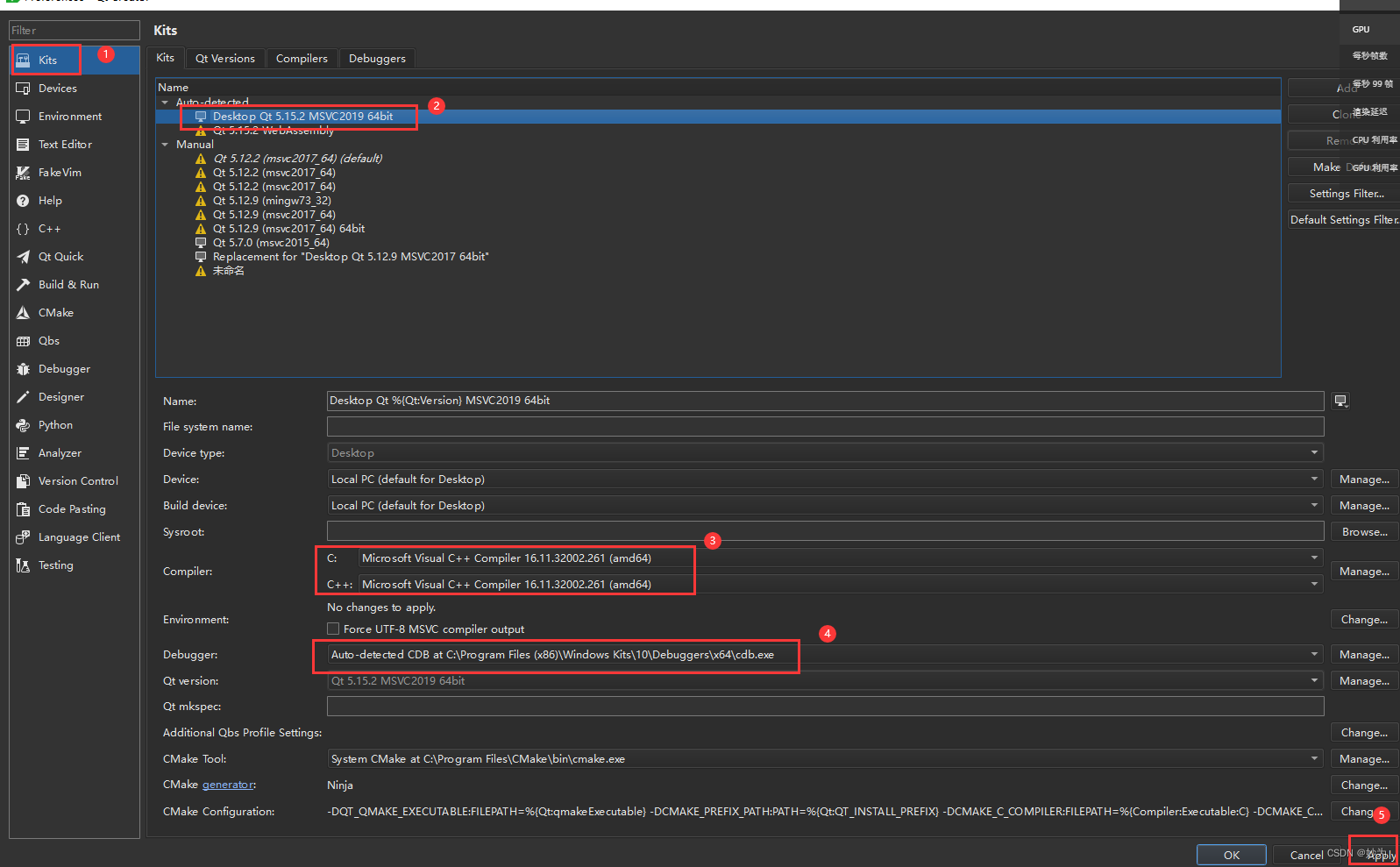Click the Sysroot path field
1400x867 pixels.
pos(825,531)
